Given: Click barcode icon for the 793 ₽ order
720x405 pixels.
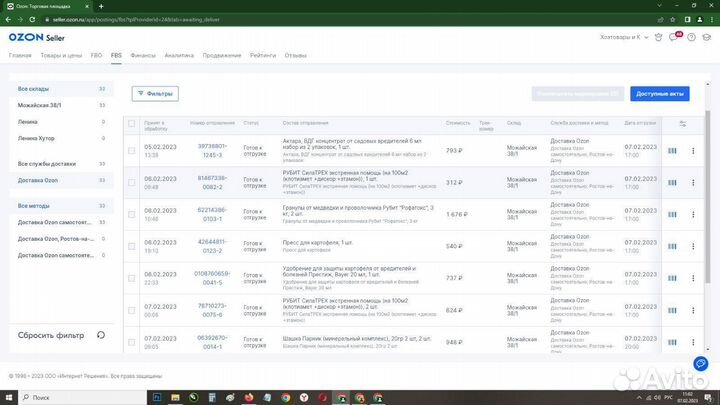Looking at the screenshot, I should (672, 151).
